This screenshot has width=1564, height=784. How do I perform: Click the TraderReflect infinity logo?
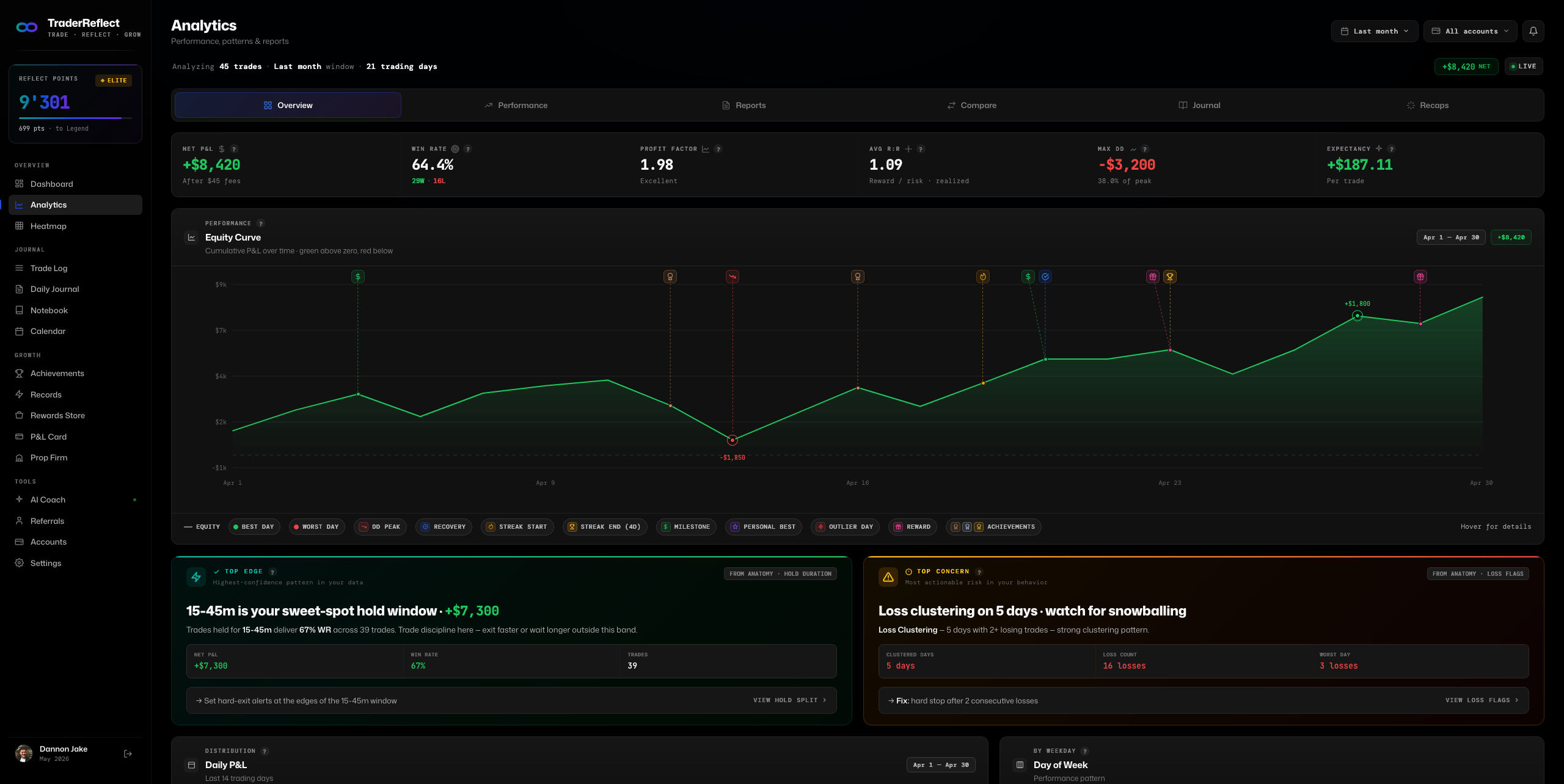(x=27, y=27)
